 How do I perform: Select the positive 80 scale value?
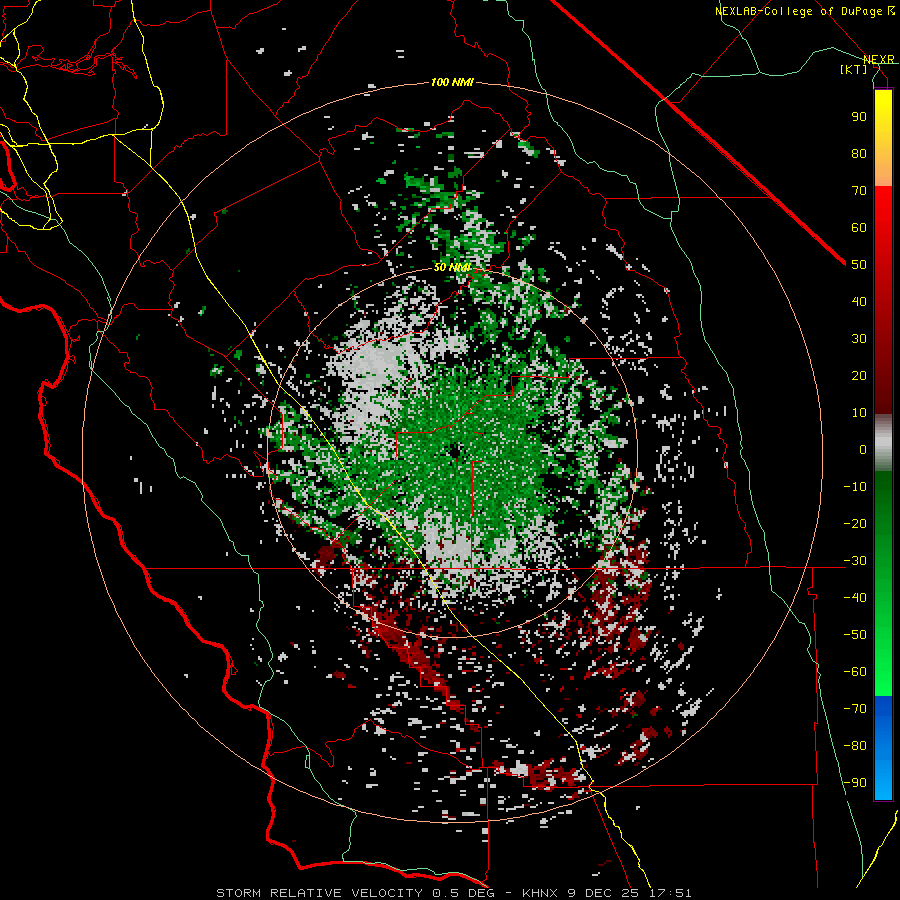[x=859, y=153]
